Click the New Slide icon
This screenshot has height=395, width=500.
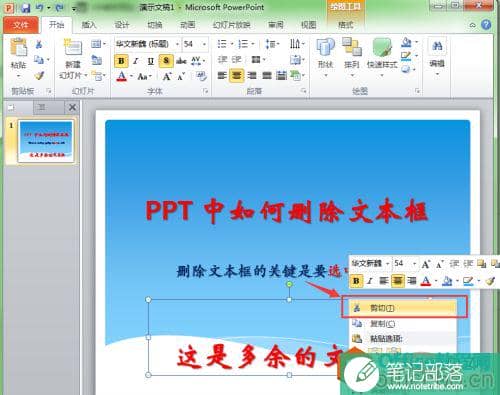73,47
